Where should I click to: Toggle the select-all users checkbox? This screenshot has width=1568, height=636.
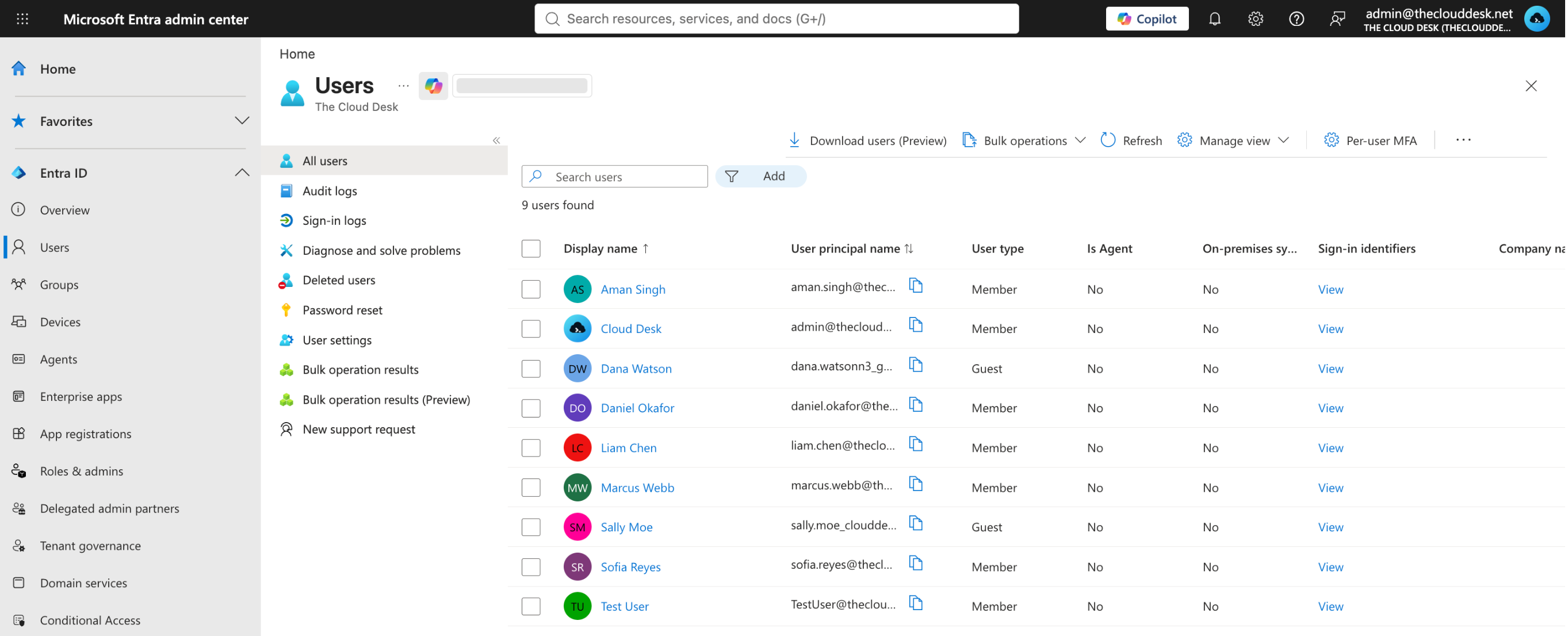[531, 248]
